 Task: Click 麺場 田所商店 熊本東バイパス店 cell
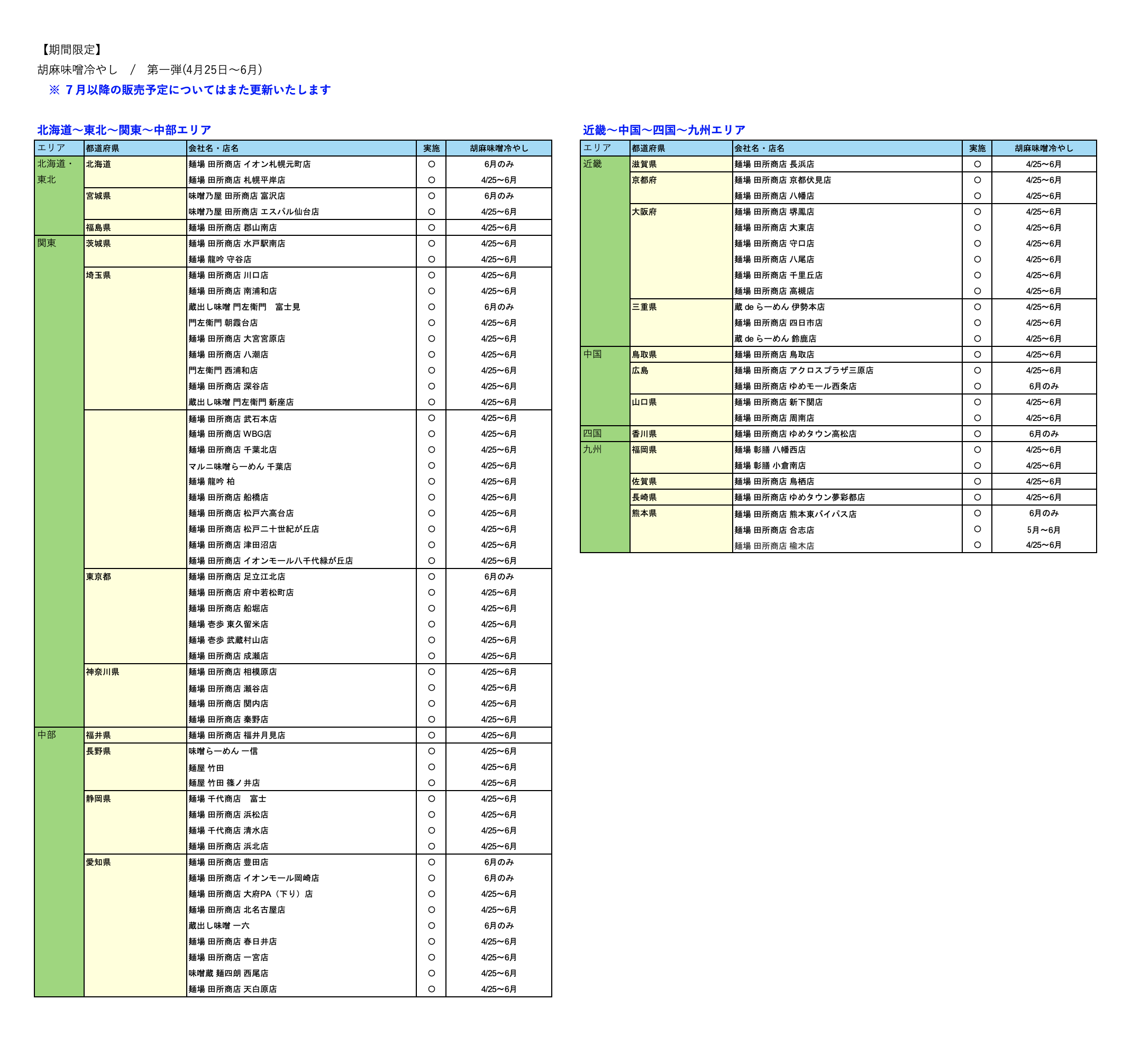847,513
